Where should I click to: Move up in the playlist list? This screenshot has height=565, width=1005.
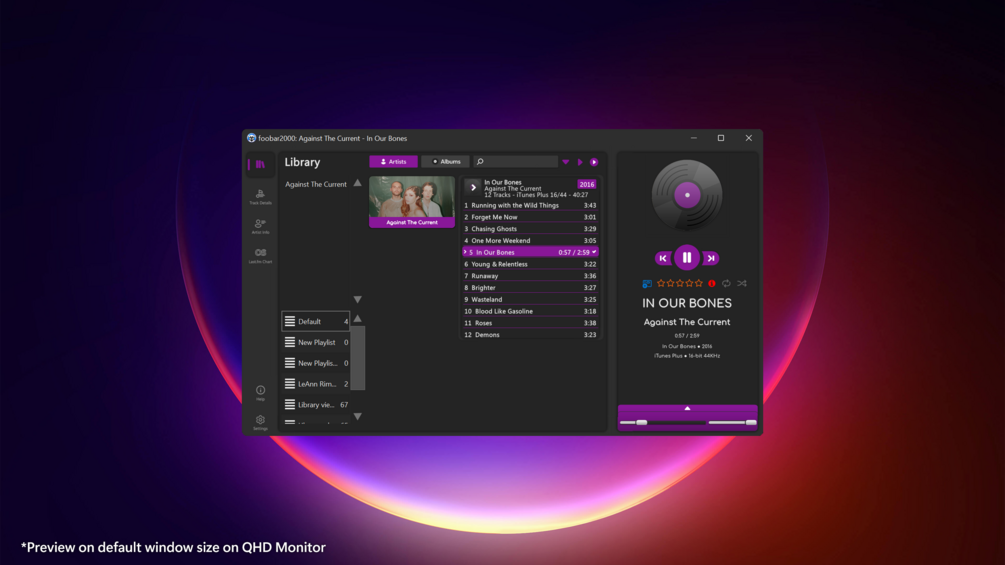point(358,318)
